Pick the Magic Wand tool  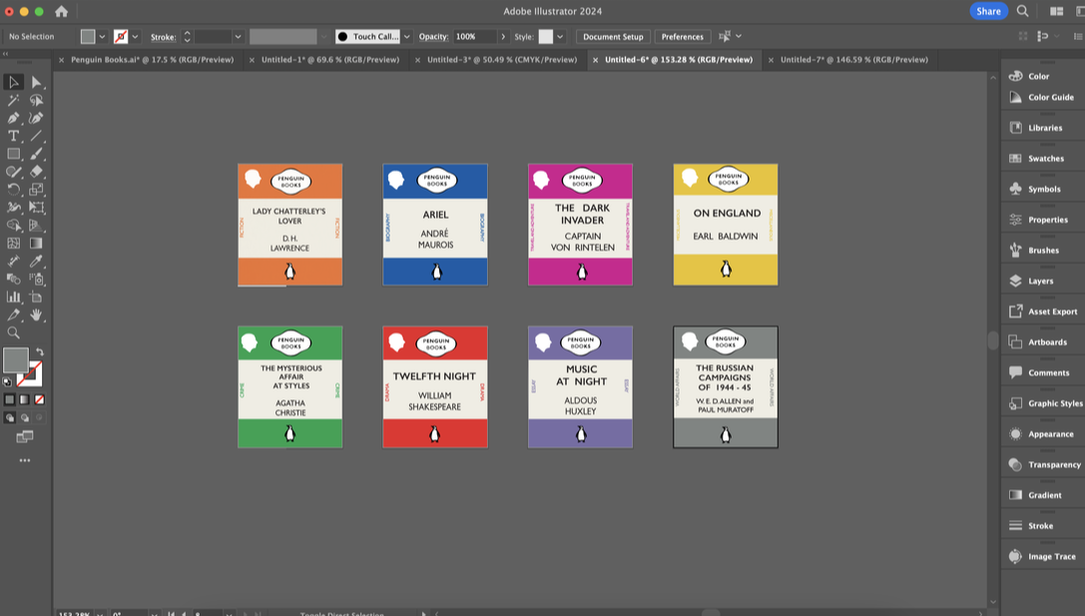(x=13, y=100)
